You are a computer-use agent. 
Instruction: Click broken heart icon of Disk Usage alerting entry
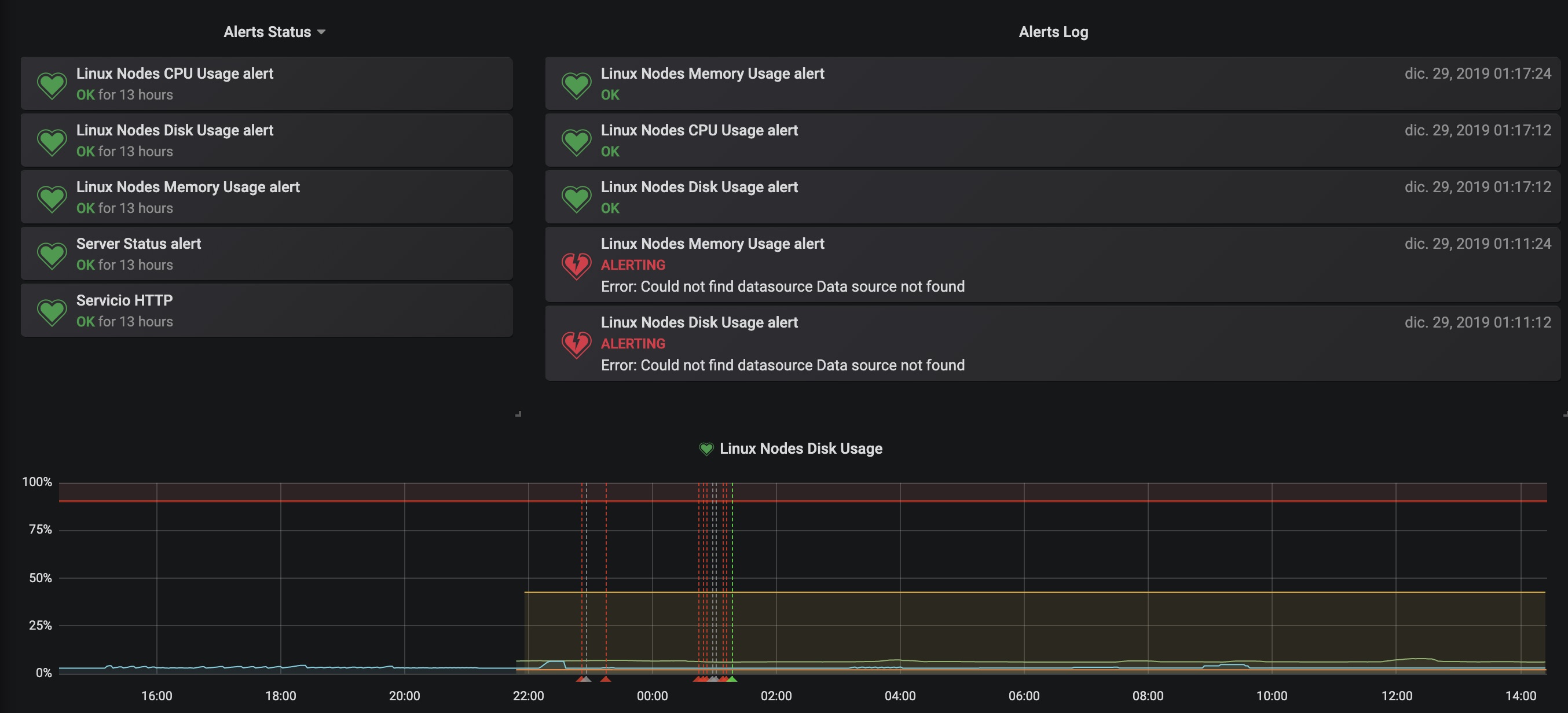(576, 344)
